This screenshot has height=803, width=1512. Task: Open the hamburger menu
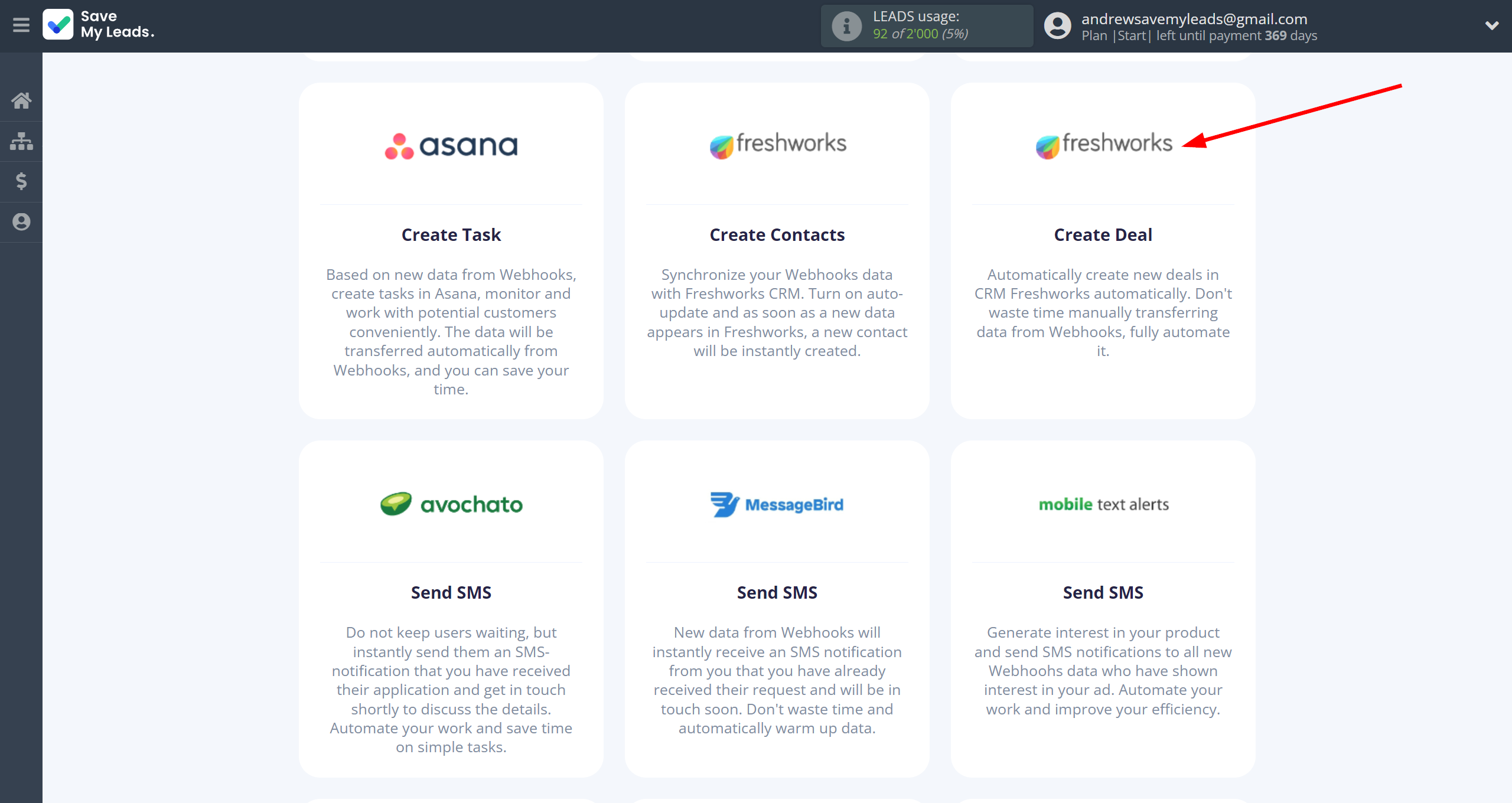pos(21,25)
